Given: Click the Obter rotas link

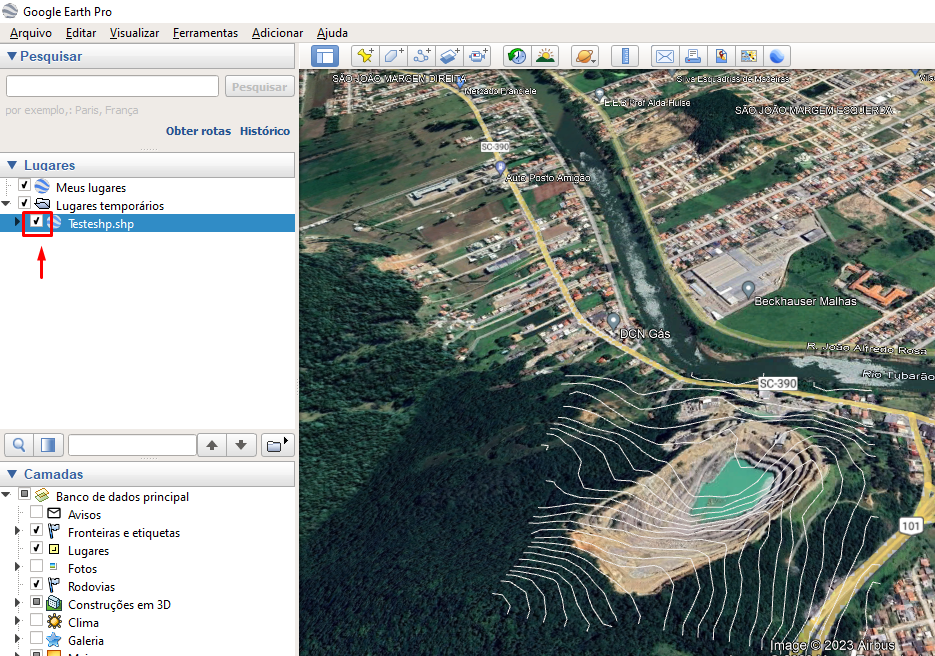Looking at the screenshot, I should coord(198,131).
